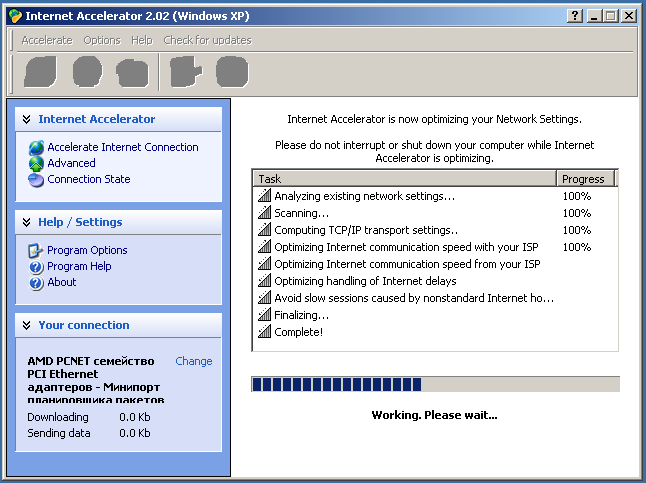The height and width of the screenshot is (483, 646).
Task: Click the green arrow Advanced icon
Action: coord(36,164)
